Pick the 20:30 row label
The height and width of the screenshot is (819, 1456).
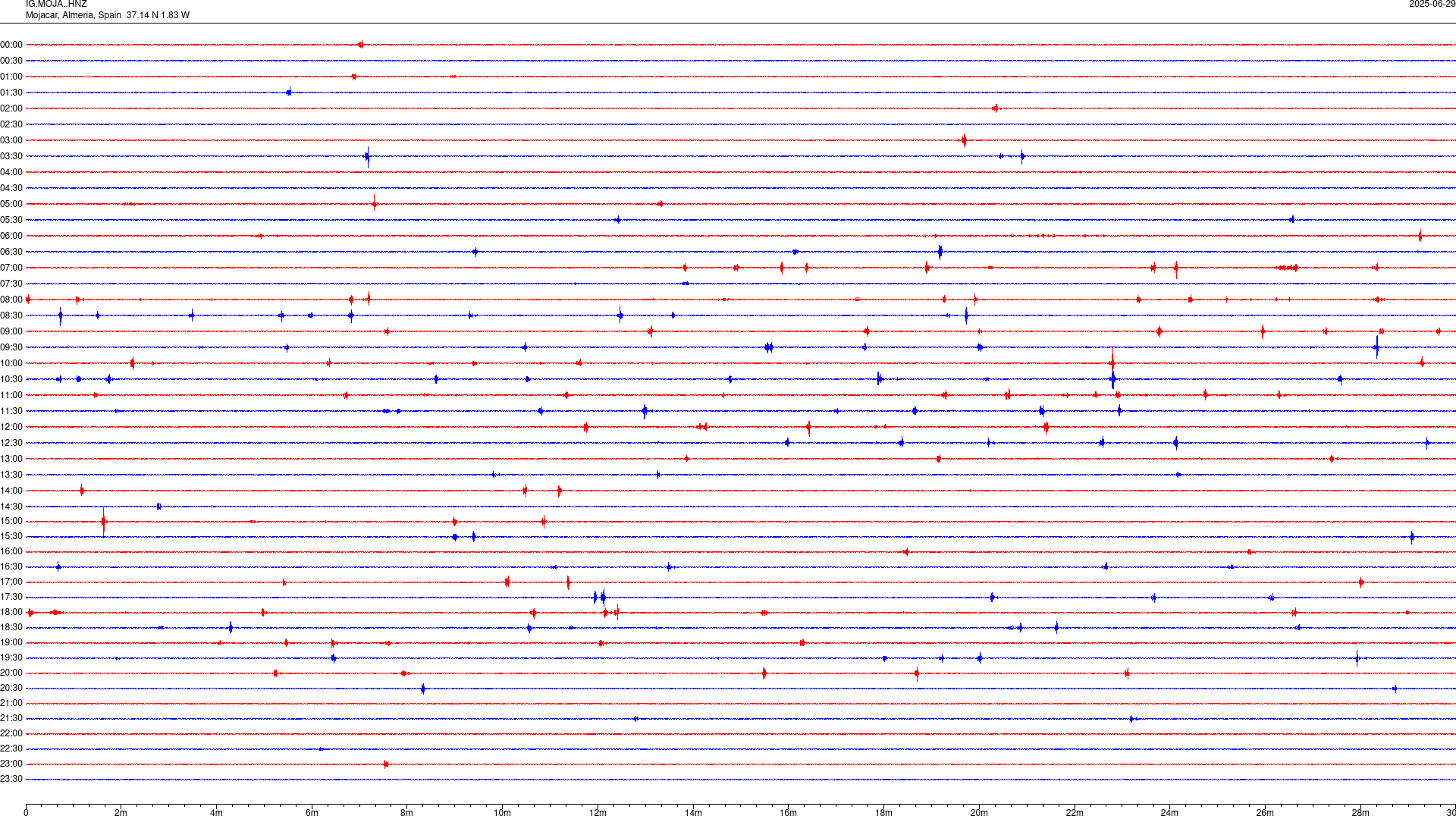click(11, 688)
